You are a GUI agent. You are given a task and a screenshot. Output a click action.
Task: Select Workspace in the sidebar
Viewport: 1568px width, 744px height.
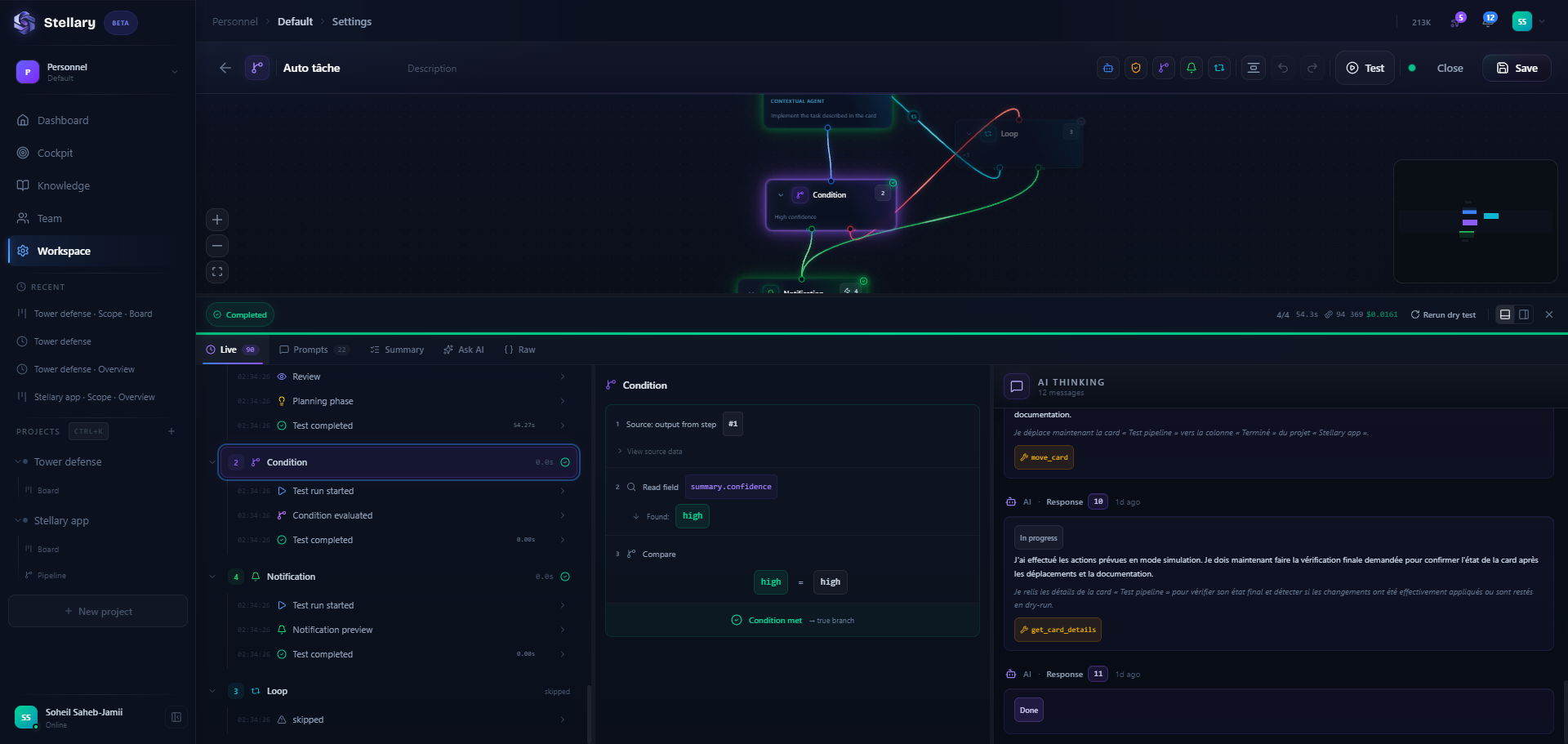tap(98, 251)
